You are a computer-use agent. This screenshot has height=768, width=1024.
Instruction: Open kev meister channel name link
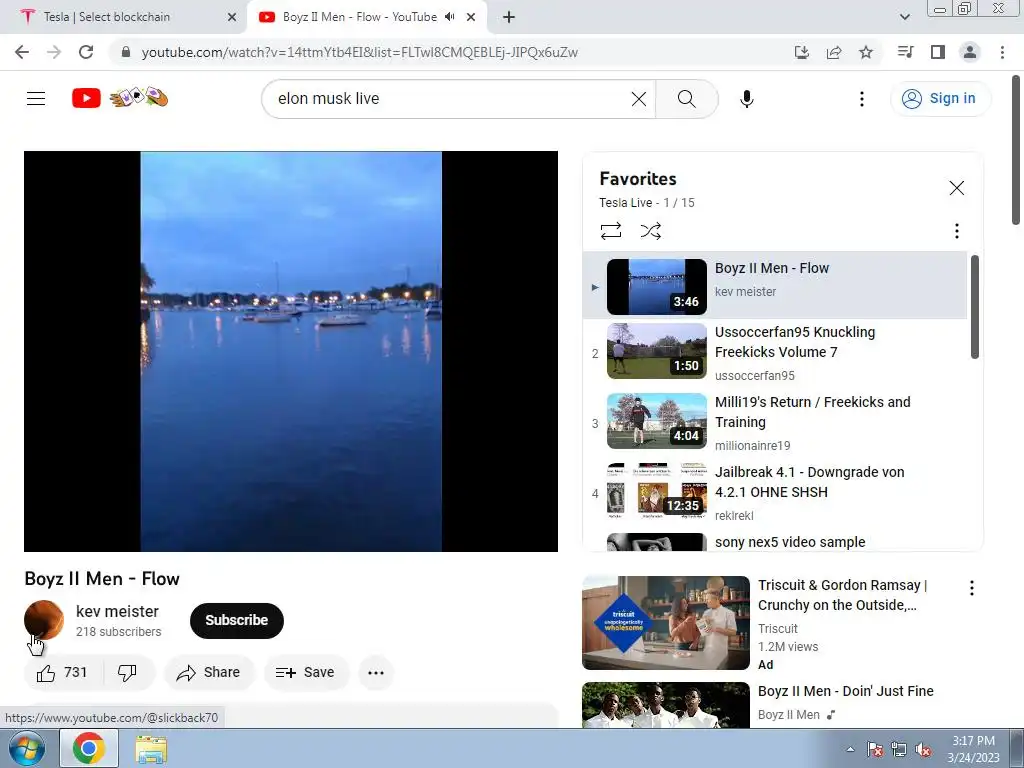click(118, 611)
